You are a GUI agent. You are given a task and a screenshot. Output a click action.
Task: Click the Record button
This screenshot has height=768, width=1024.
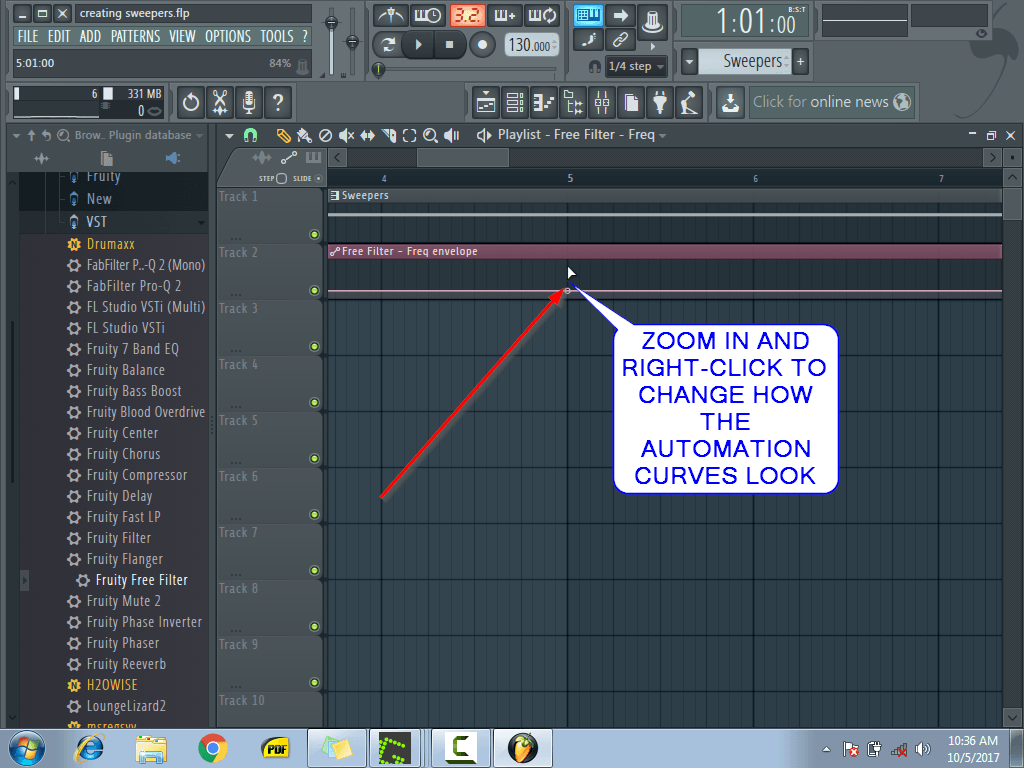pyautogui.click(x=482, y=45)
